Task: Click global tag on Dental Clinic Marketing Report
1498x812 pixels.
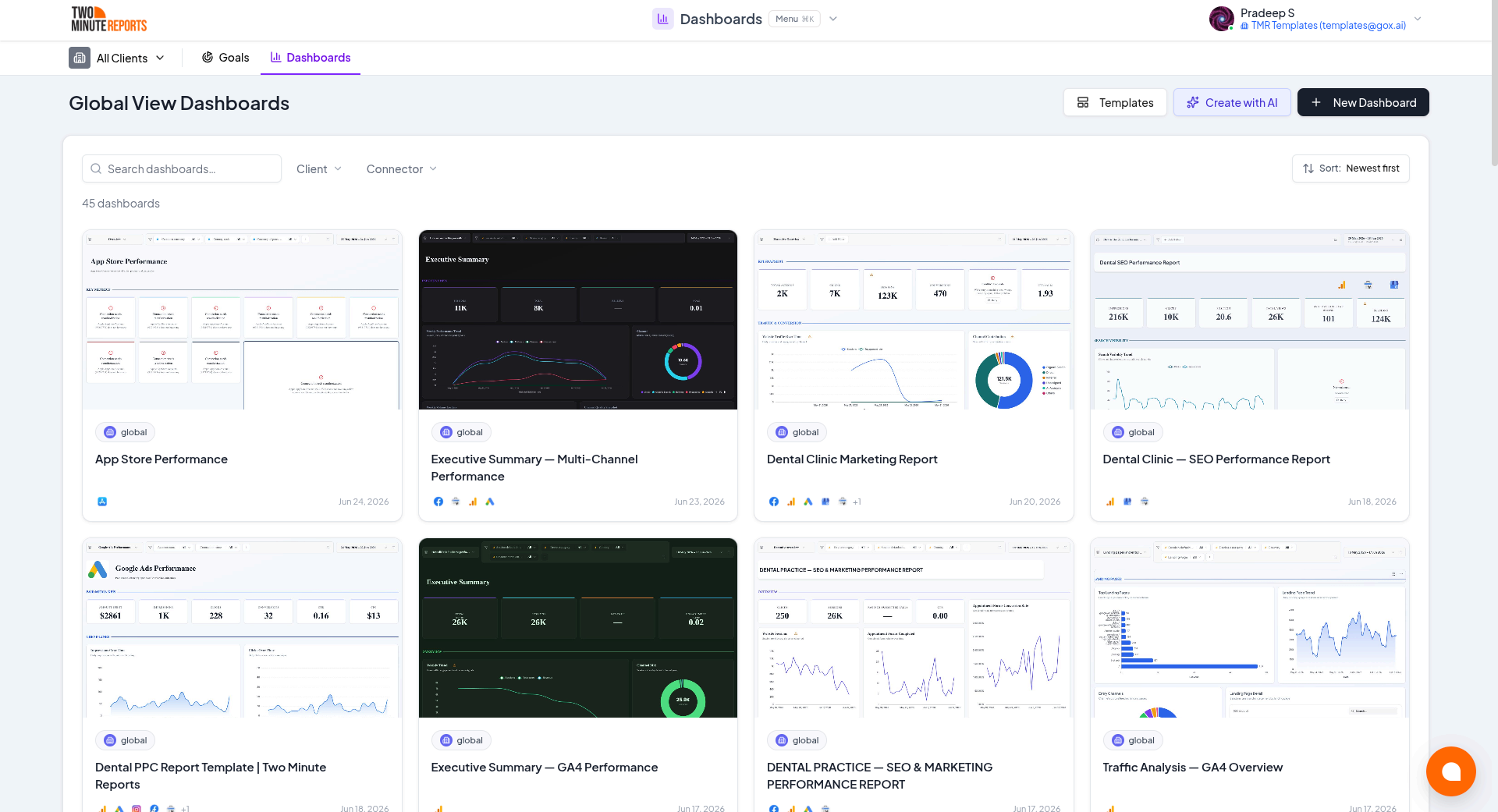Action: pyautogui.click(x=797, y=432)
